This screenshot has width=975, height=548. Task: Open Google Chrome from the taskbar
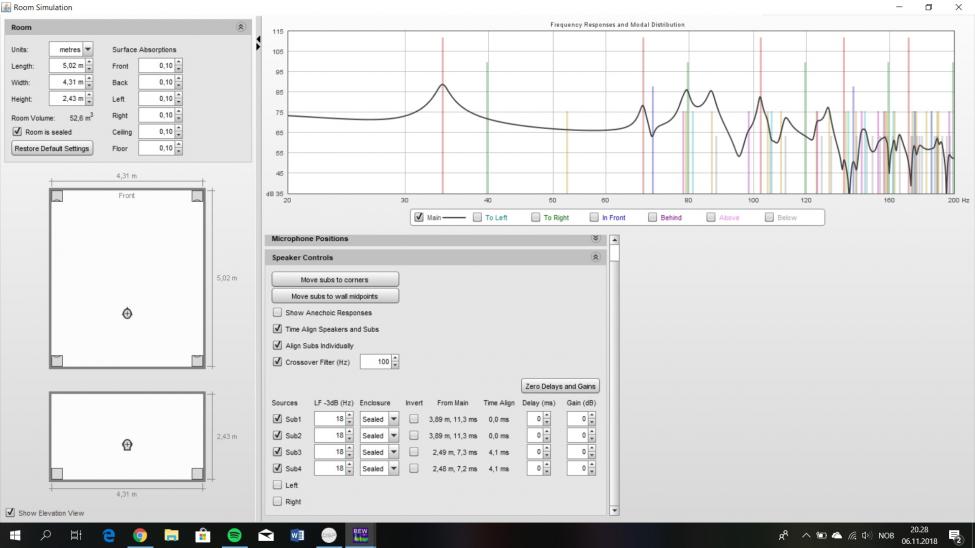[x=140, y=535]
